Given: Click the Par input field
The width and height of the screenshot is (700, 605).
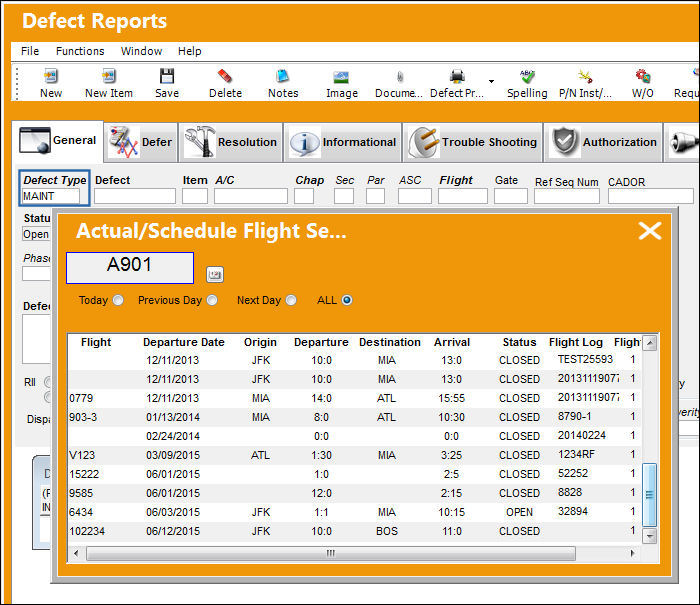Looking at the screenshot, I should [x=375, y=196].
